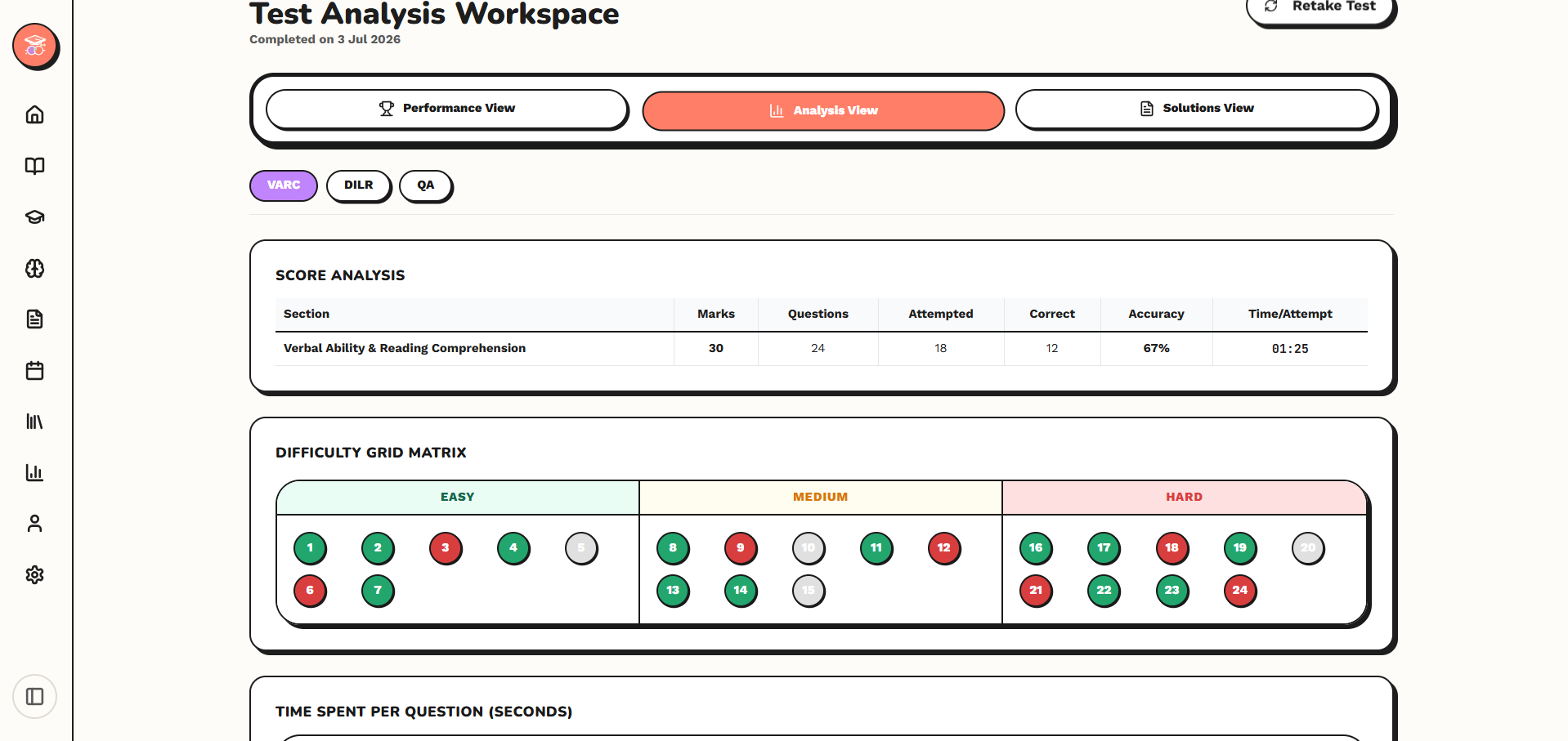Click the Questions column header
Image resolution: width=1568 pixels, height=741 pixels.
pyautogui.click(x=818, y=315)
